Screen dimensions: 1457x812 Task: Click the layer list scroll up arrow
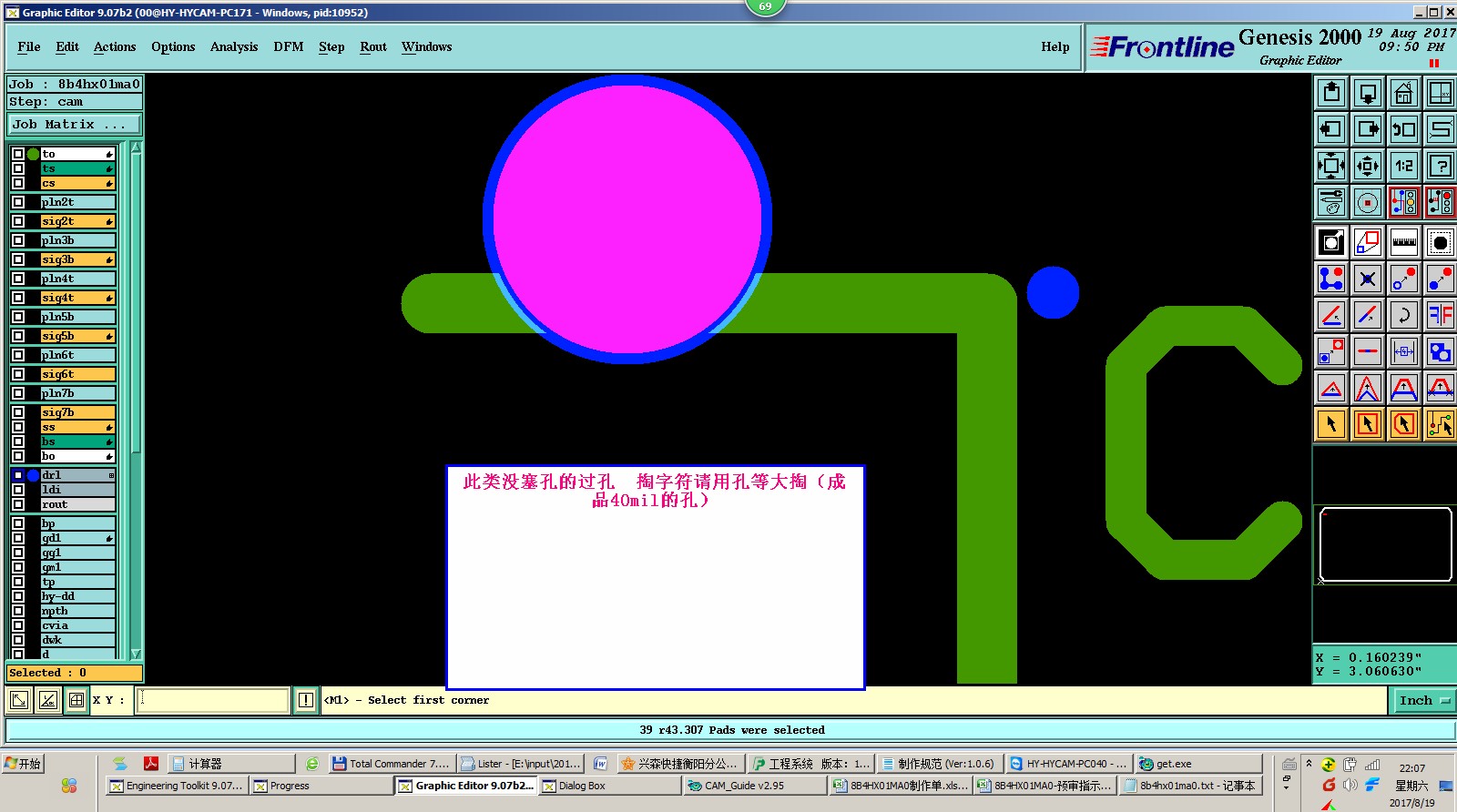coord(137,147)
